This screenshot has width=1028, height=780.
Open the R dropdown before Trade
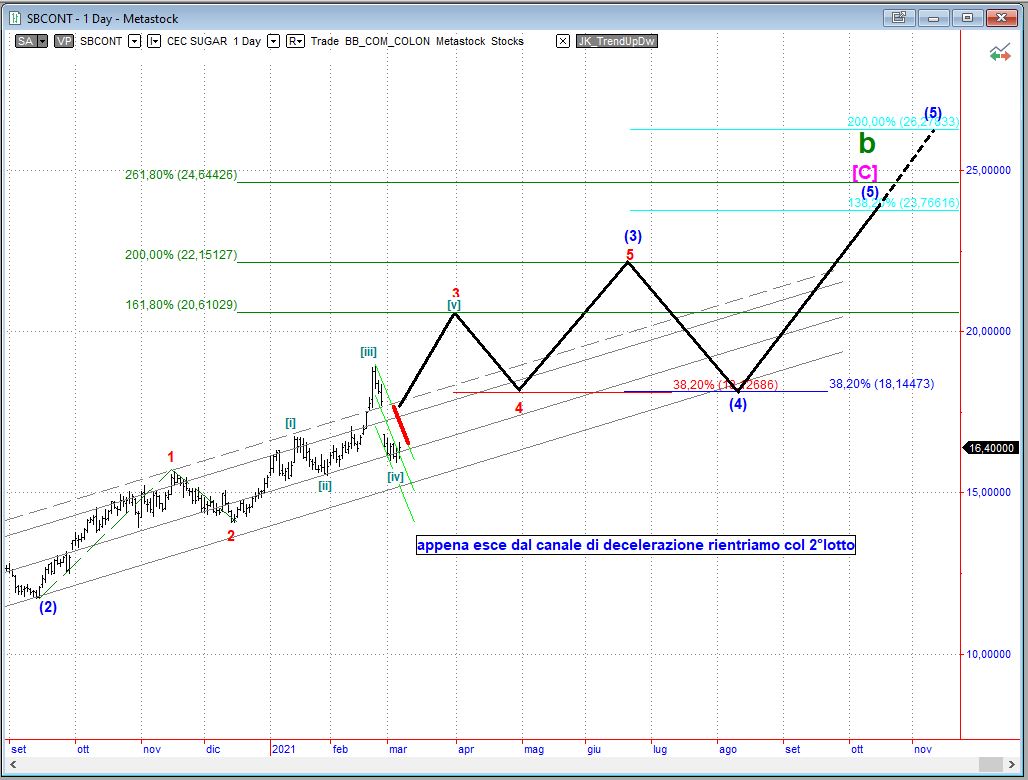click(296, 41)
